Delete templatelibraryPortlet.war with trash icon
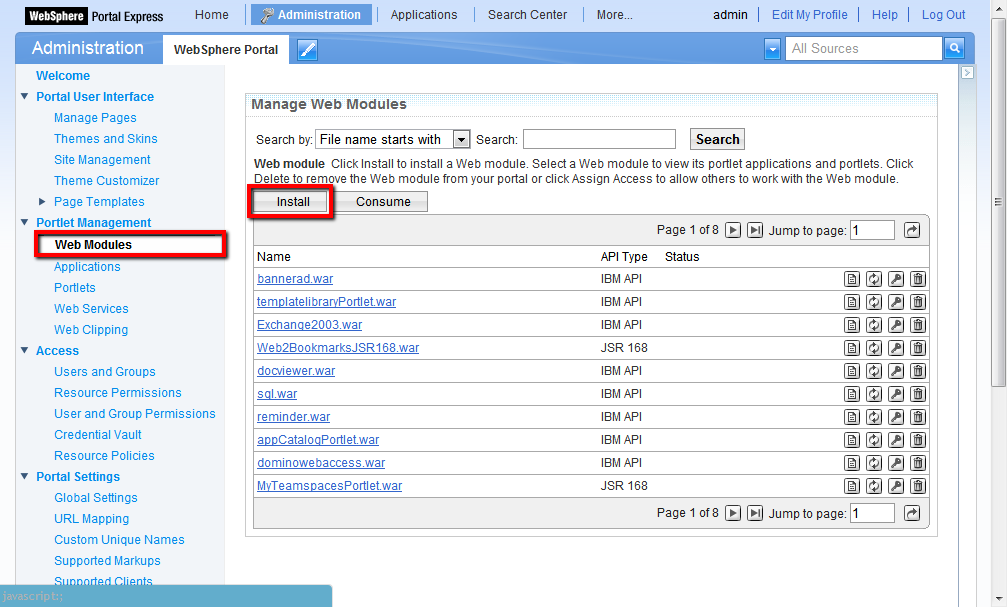The height and width of the screenshot is (607, 1007). [918, 302]
